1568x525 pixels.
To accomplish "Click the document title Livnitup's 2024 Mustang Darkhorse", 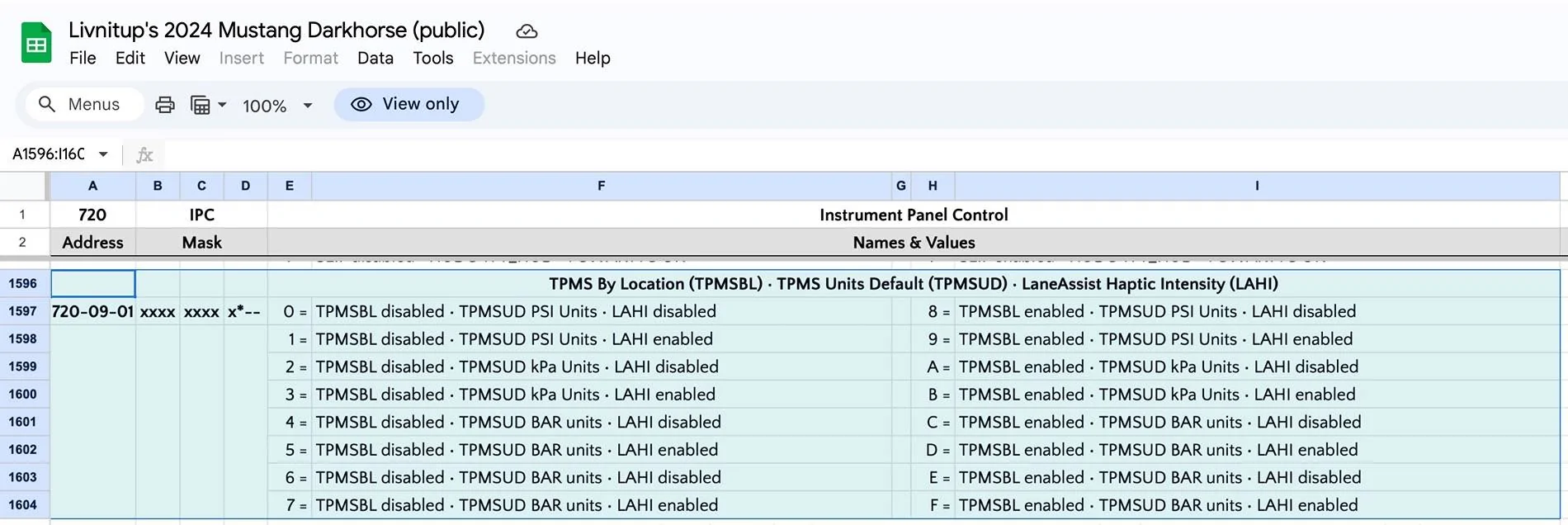I will pyautogui.click(x=276, y=30).
